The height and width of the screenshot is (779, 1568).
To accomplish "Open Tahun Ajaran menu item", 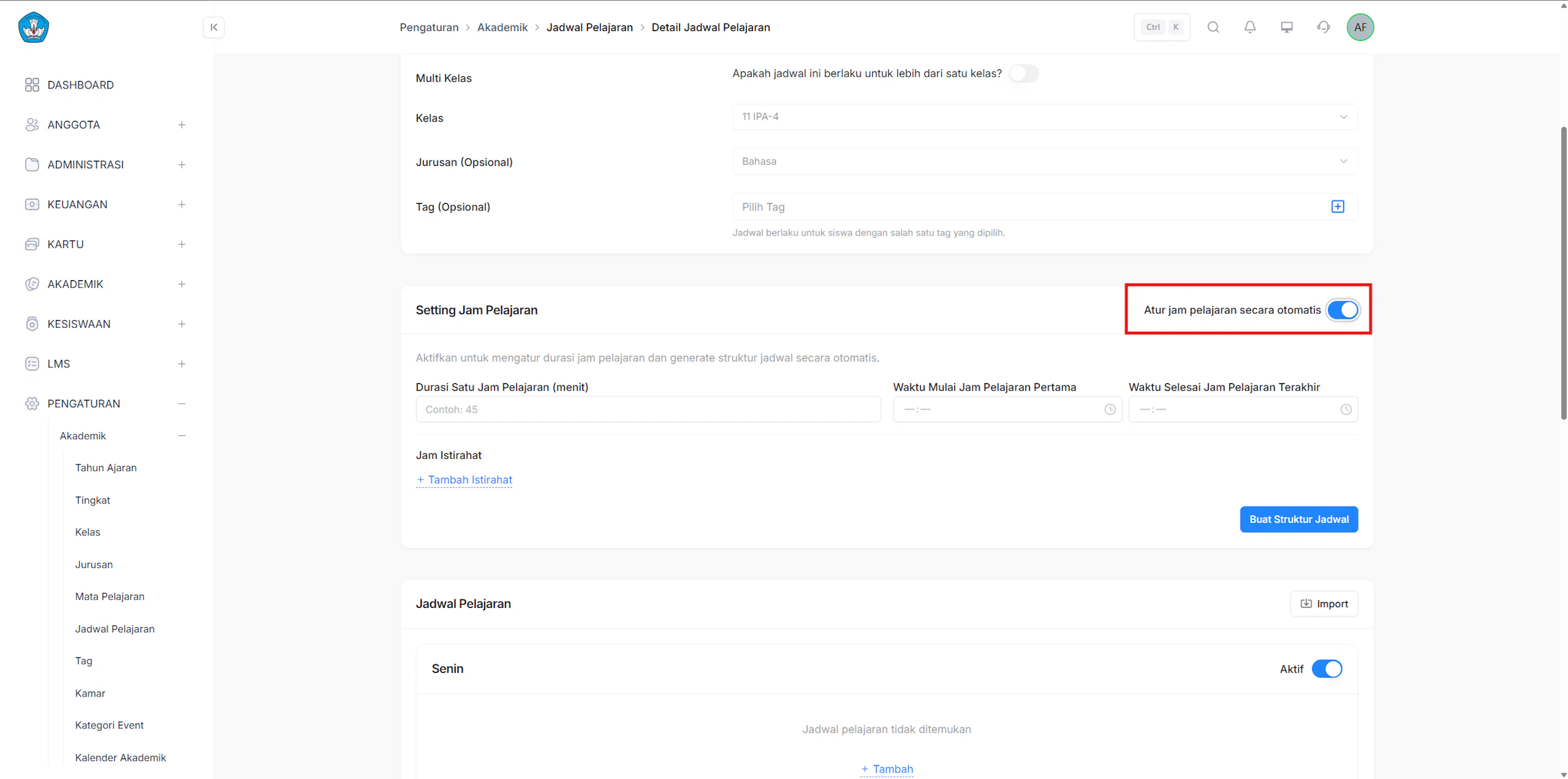I will 106,468.
